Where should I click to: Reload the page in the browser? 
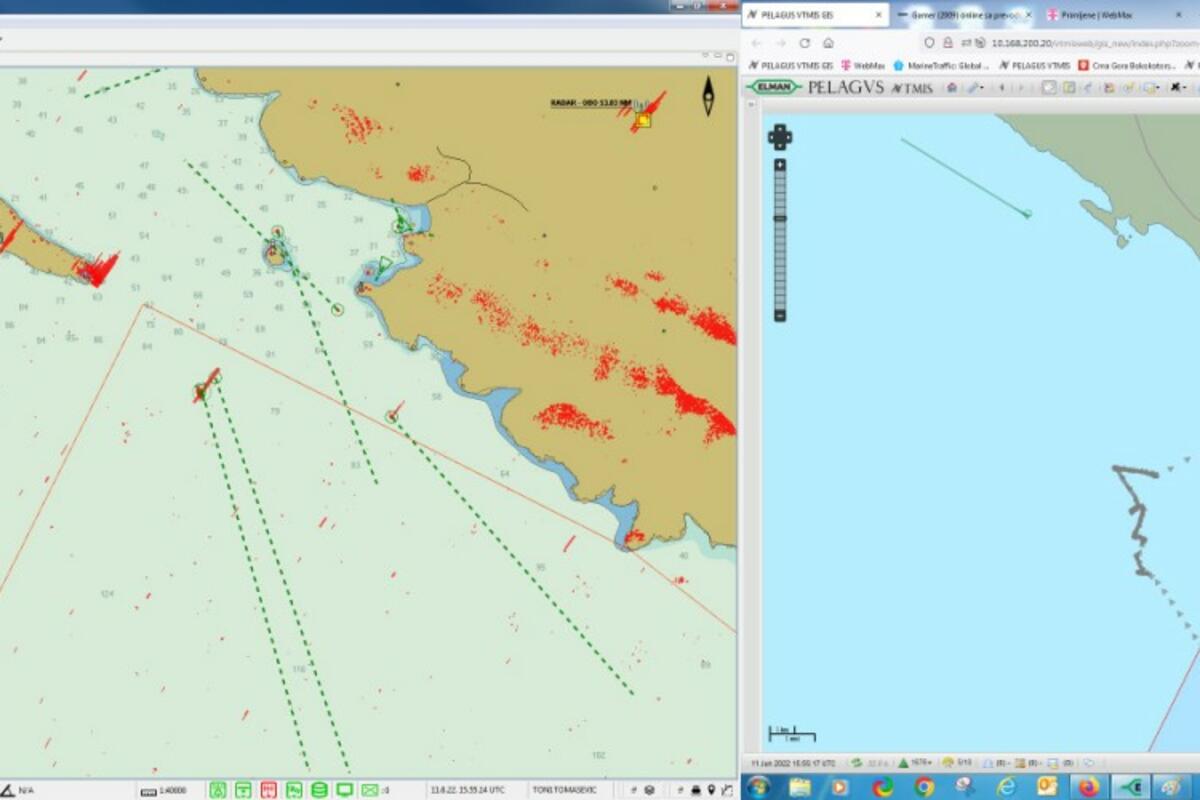coord(804,43)
